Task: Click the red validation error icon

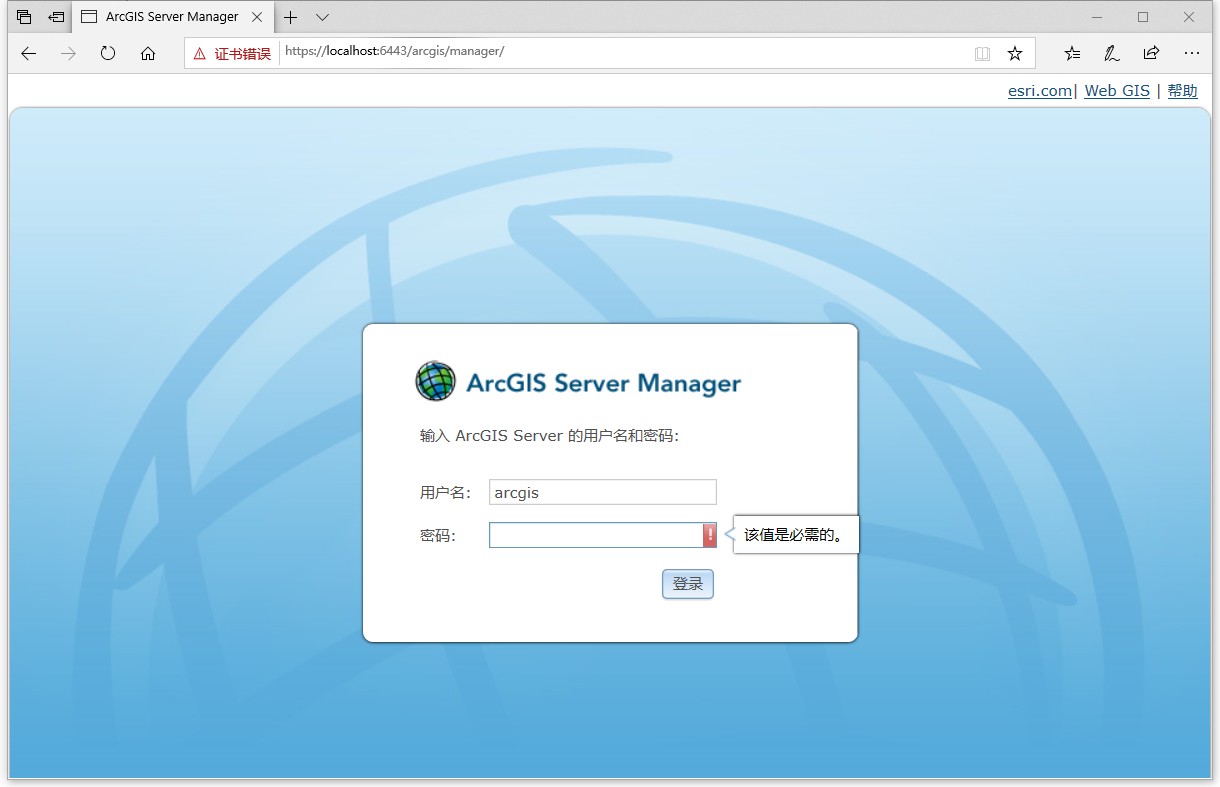Action: click(x=710, y=535)
